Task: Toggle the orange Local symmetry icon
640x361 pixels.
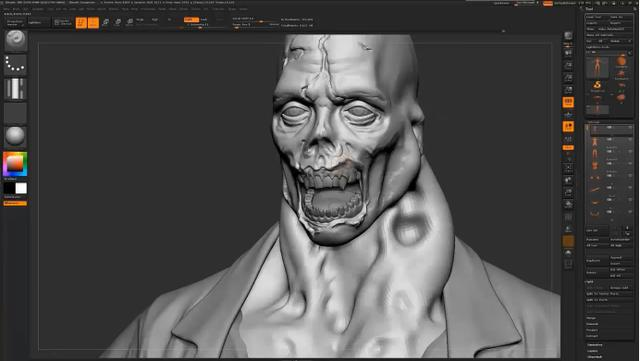Action: tap(568, 127)
